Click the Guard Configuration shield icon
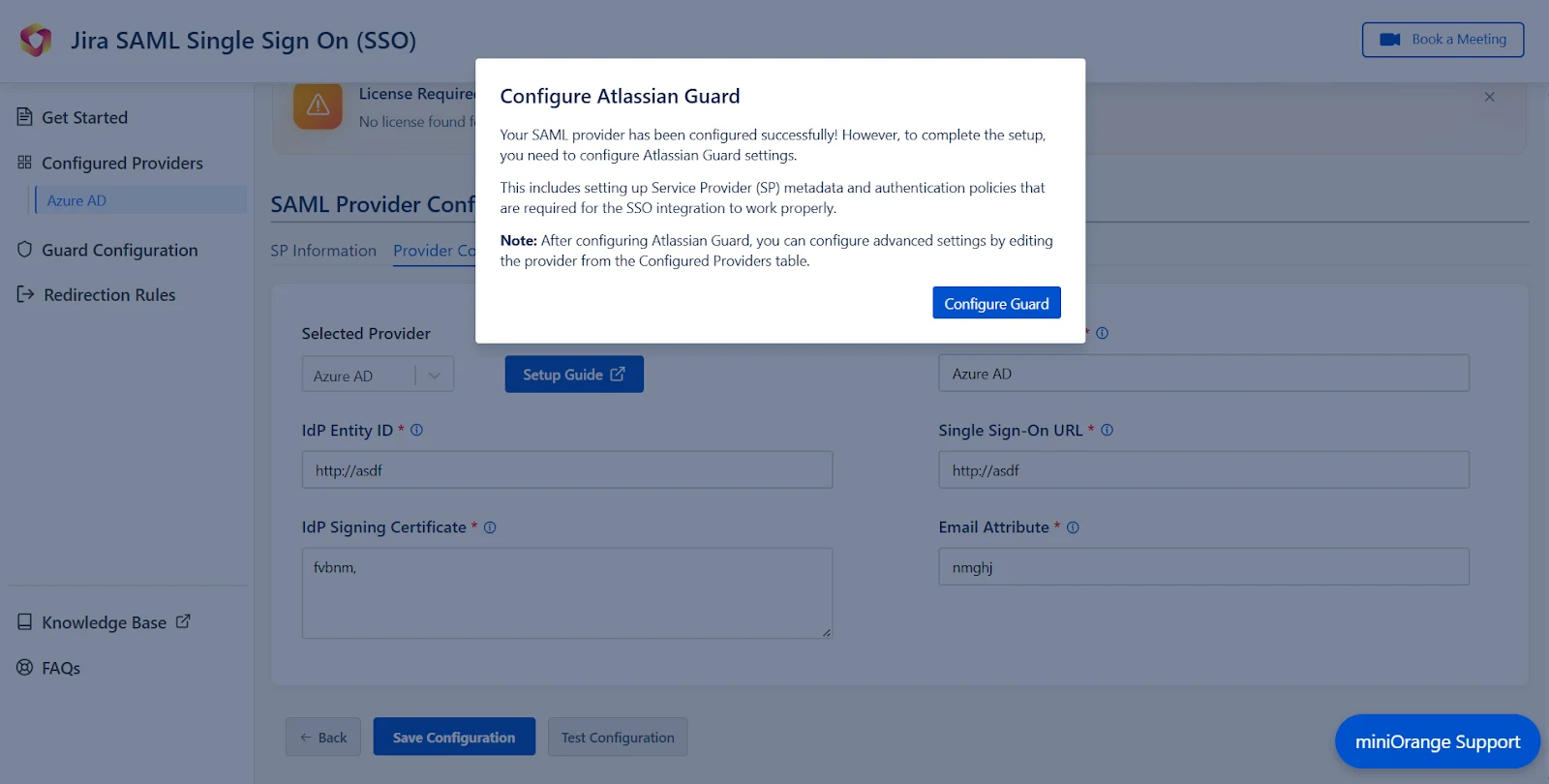The width and height of the screenshot is (1549, 784). (x=23, y=249)
